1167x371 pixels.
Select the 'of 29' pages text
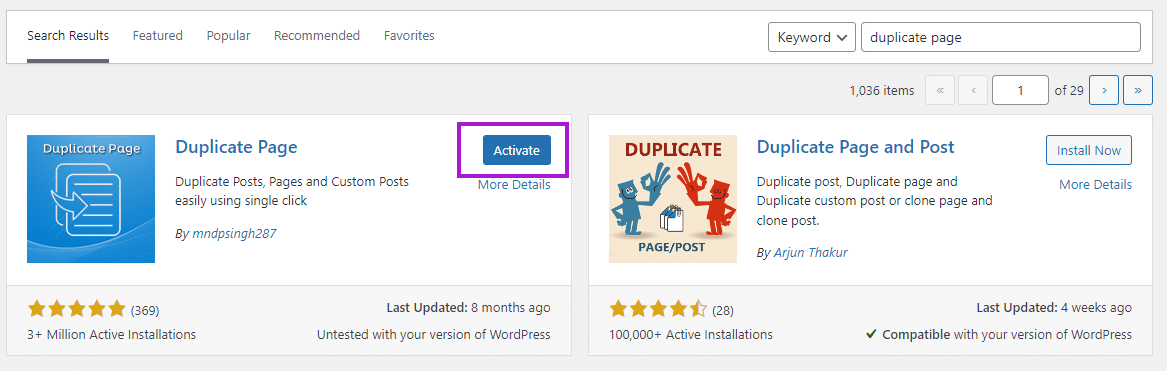(x=1070, y=90)
